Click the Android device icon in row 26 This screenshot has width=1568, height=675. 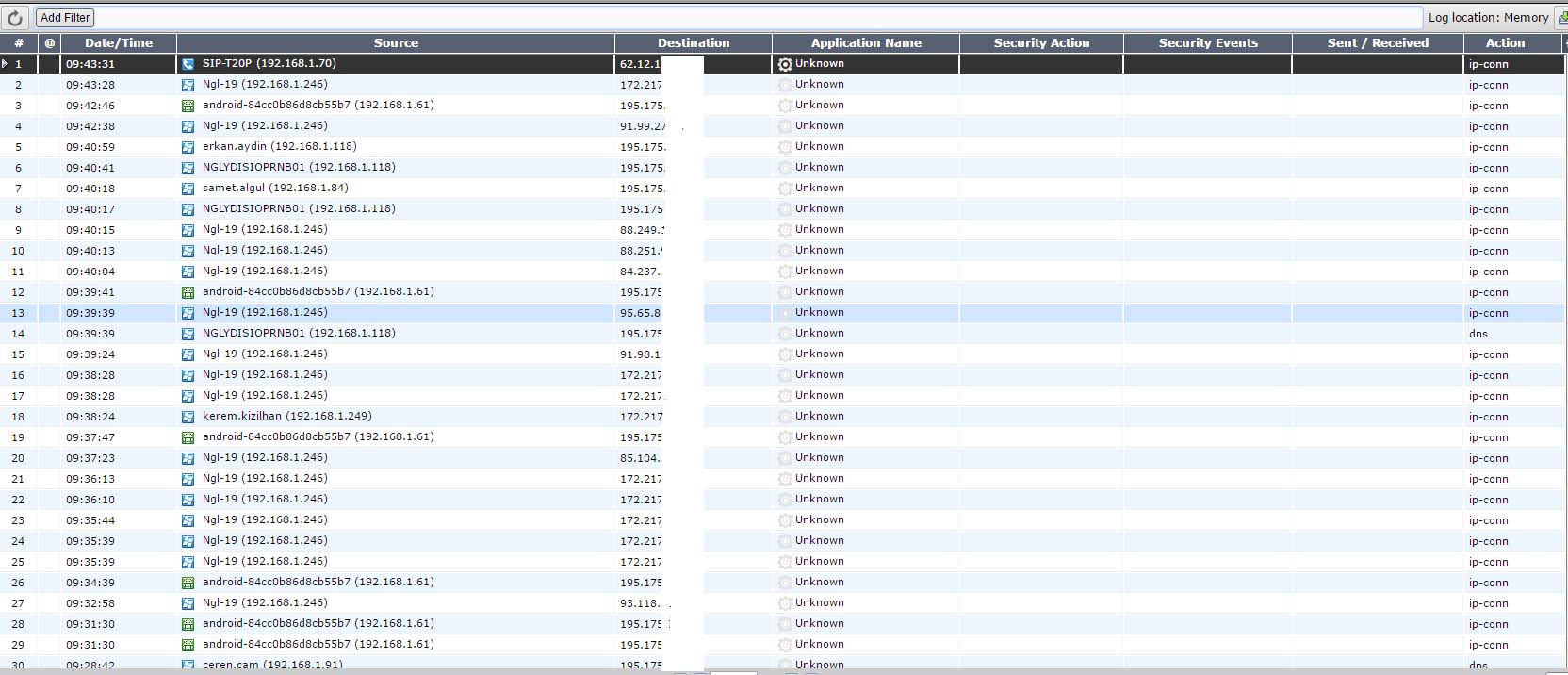pos(188,583)
